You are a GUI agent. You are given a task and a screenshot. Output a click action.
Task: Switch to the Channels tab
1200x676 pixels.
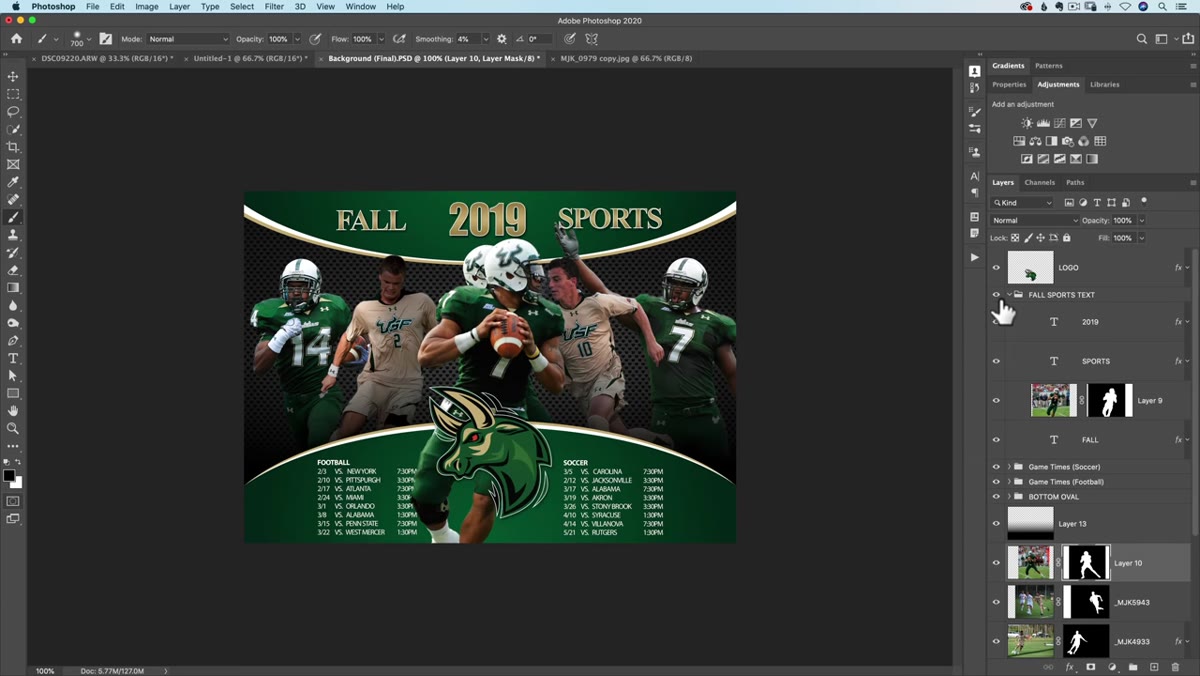pyautogui.click(x=1039, y=183)
